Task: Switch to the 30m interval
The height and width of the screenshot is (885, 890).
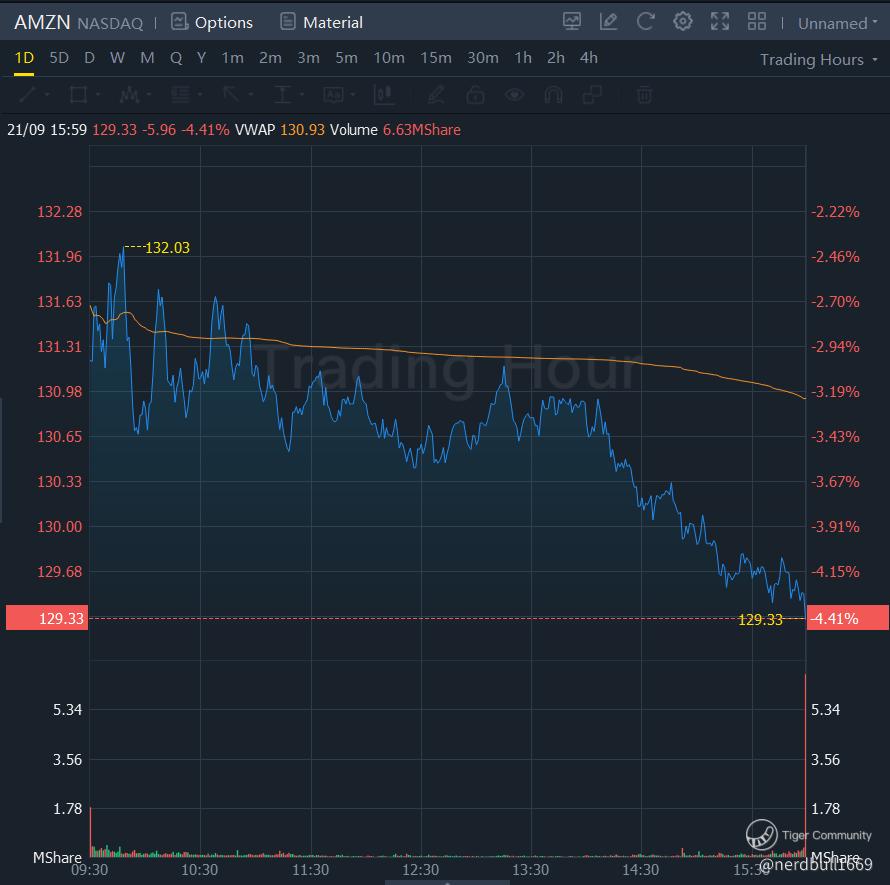Action: pos(482,58)
